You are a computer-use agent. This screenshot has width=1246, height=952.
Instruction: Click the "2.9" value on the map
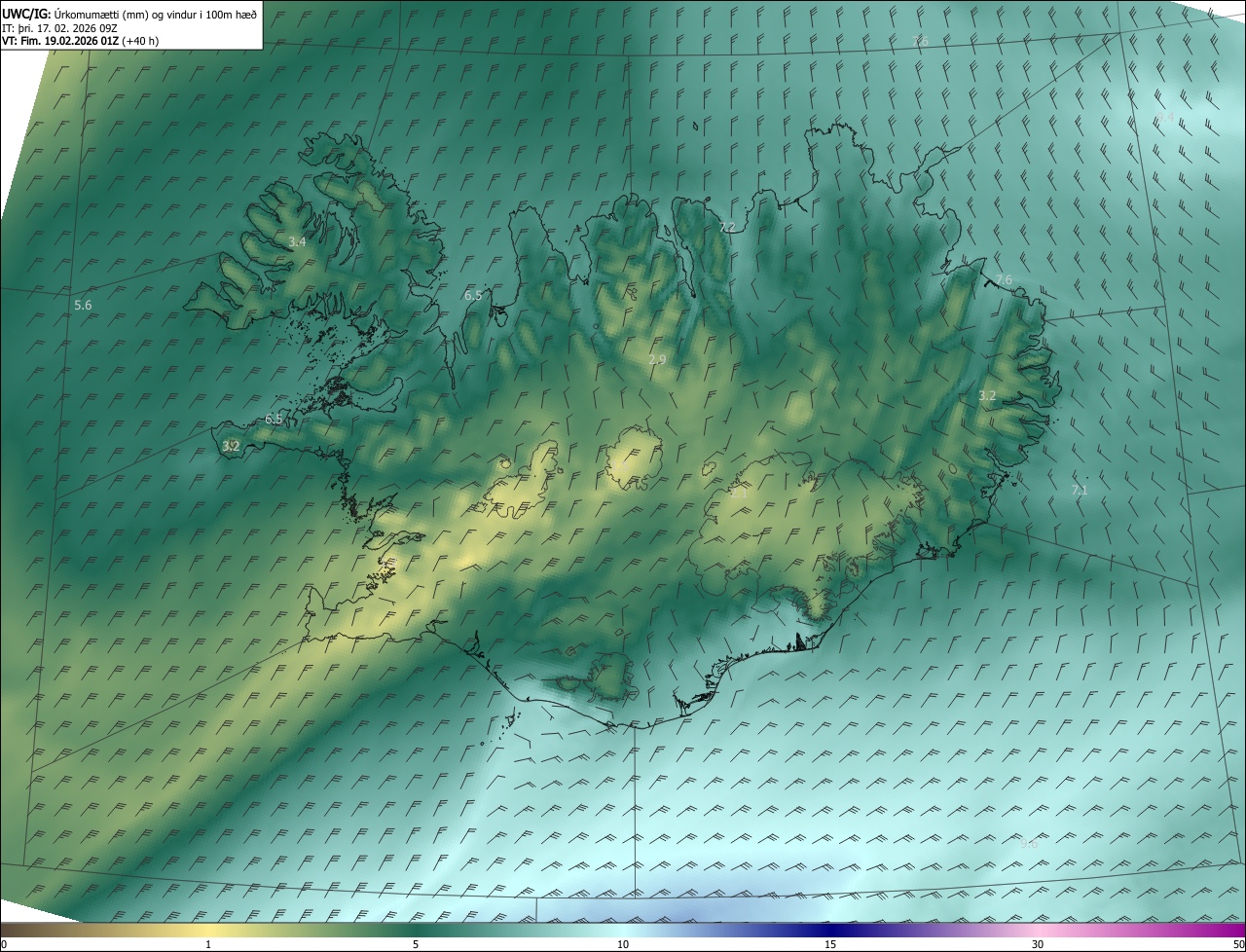click(657, 360)
